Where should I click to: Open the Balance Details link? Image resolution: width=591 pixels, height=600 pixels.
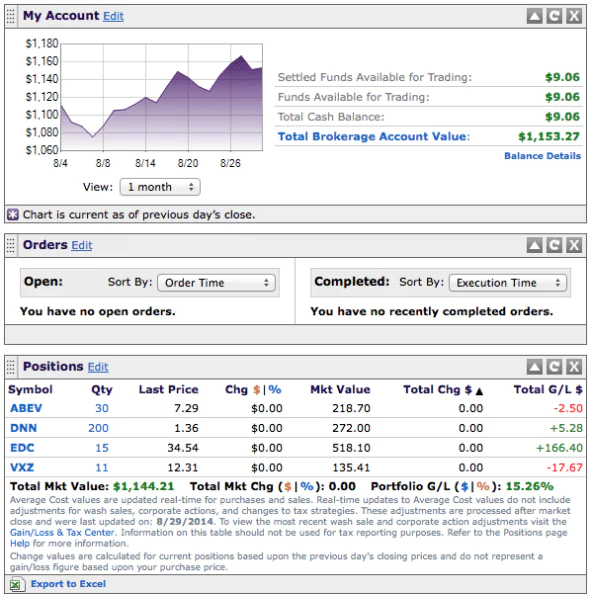click(x=542, y=156)
